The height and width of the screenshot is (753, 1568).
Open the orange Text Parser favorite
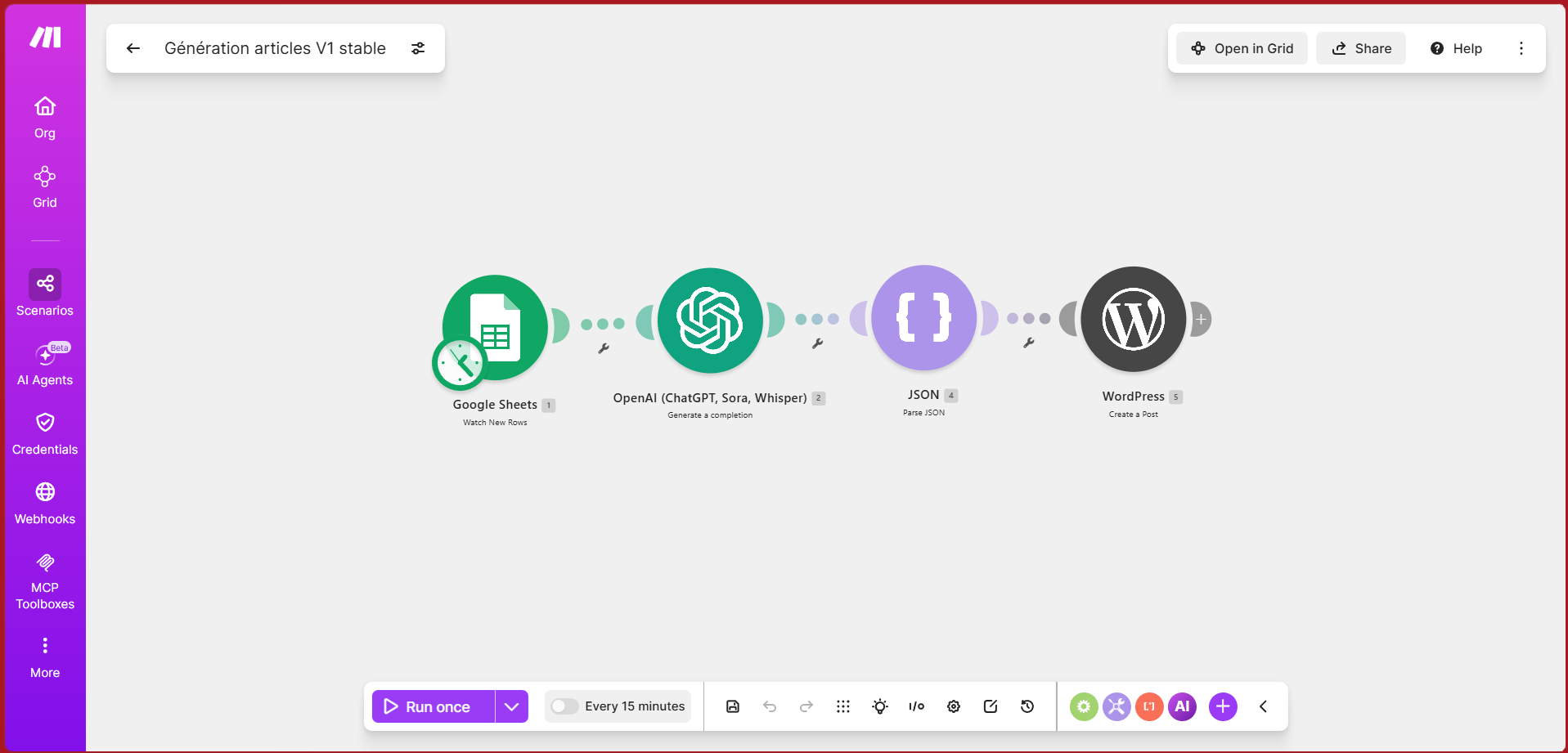tap(1149, 706)
